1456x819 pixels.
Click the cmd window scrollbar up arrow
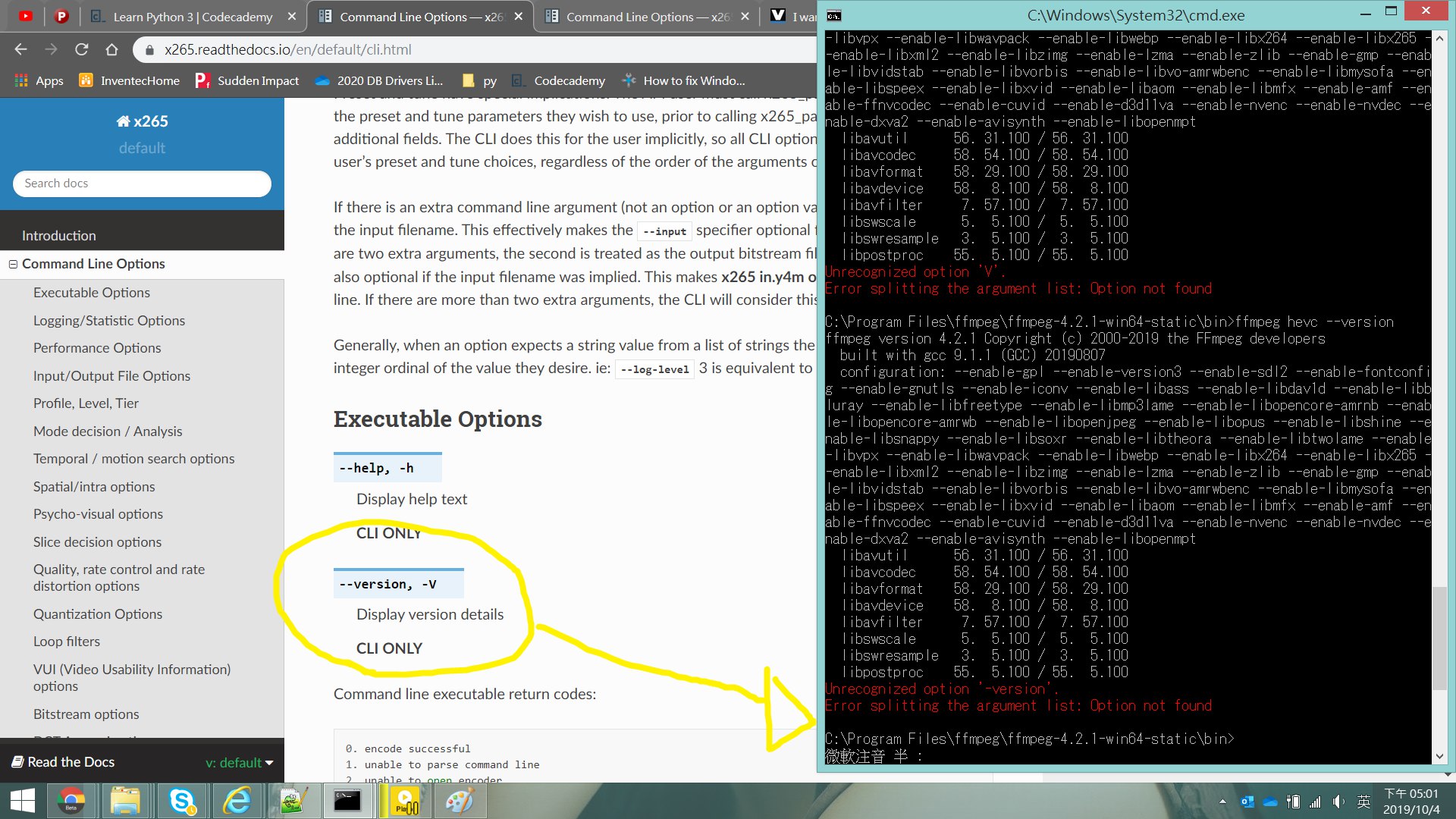point(1440,36)
